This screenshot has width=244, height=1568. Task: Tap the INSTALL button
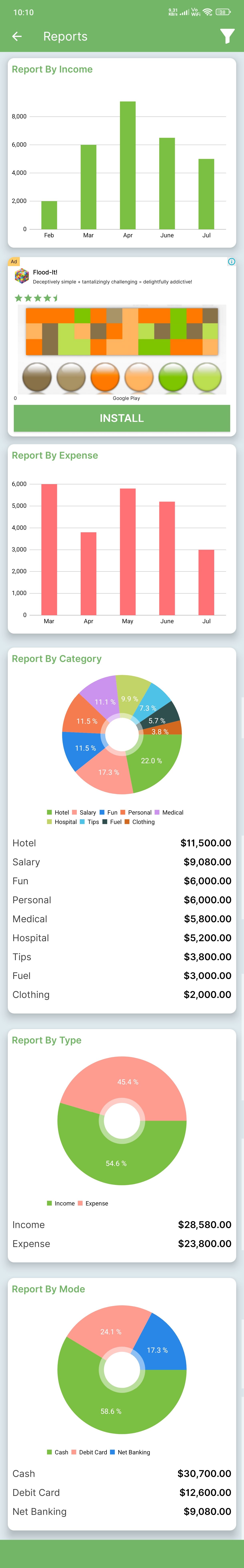(122, 418)
